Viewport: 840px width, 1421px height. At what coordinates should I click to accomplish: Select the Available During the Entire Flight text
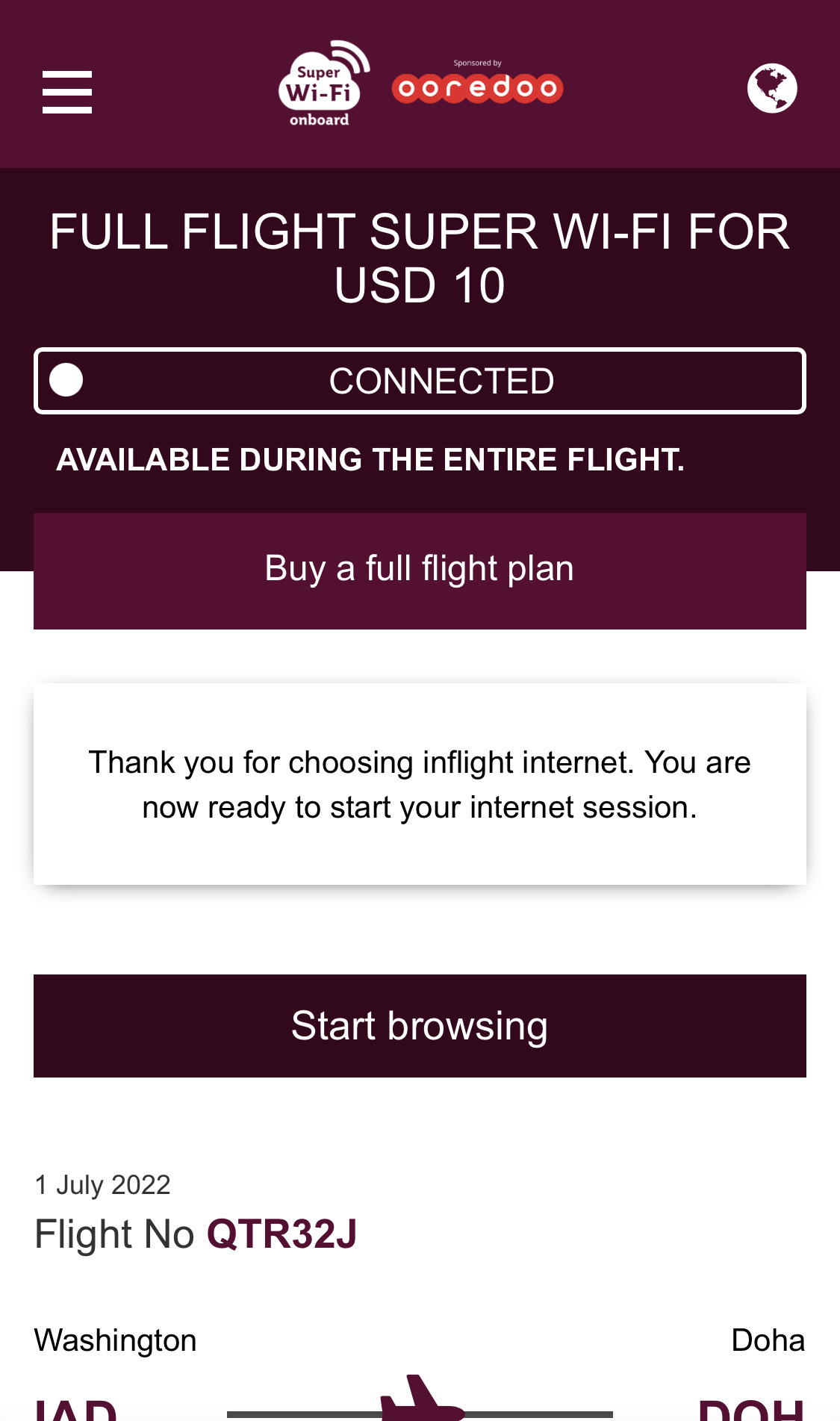pyautogui.click(x=370, y=460)
